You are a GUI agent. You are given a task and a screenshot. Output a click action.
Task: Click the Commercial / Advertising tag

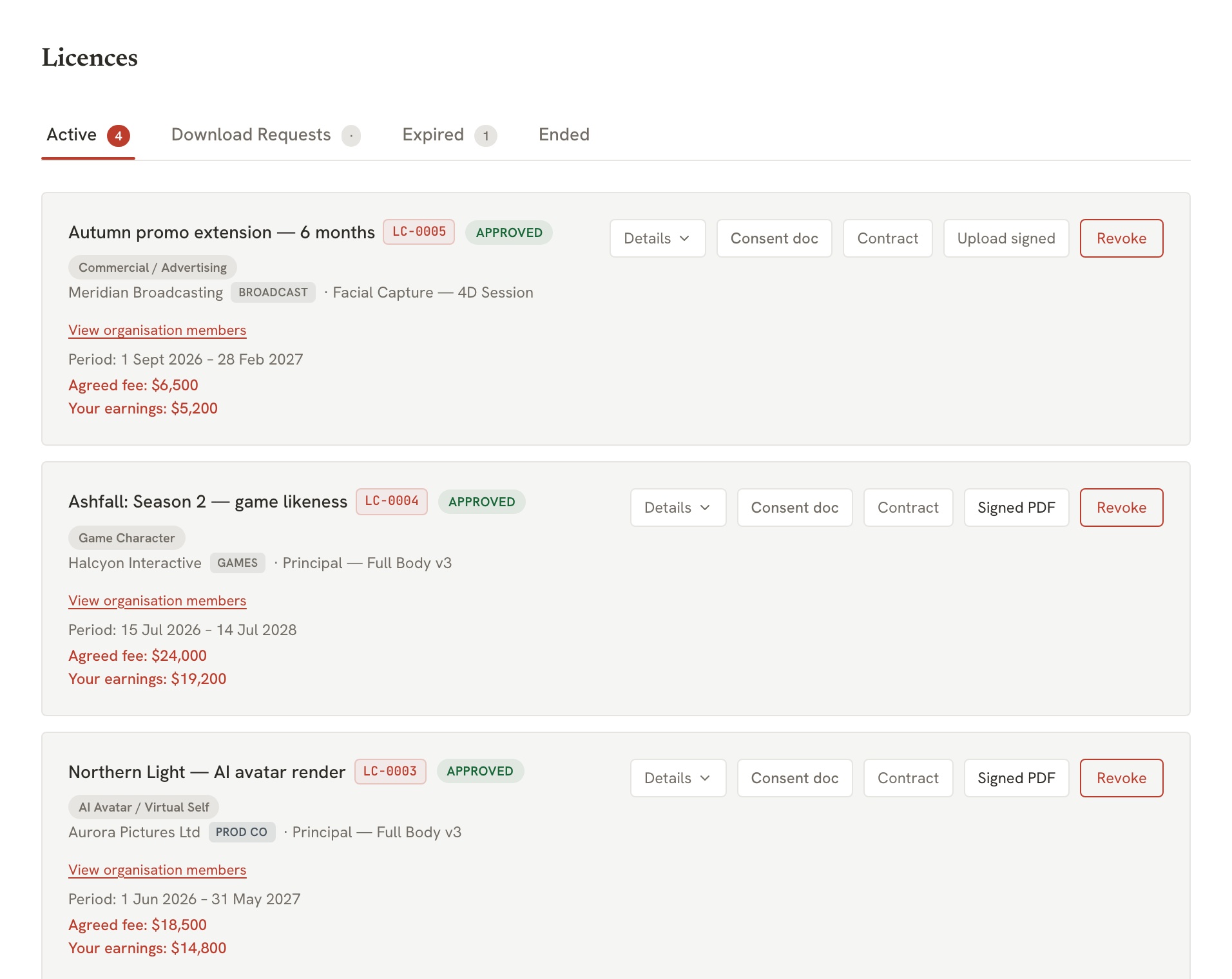pos(153,267)
